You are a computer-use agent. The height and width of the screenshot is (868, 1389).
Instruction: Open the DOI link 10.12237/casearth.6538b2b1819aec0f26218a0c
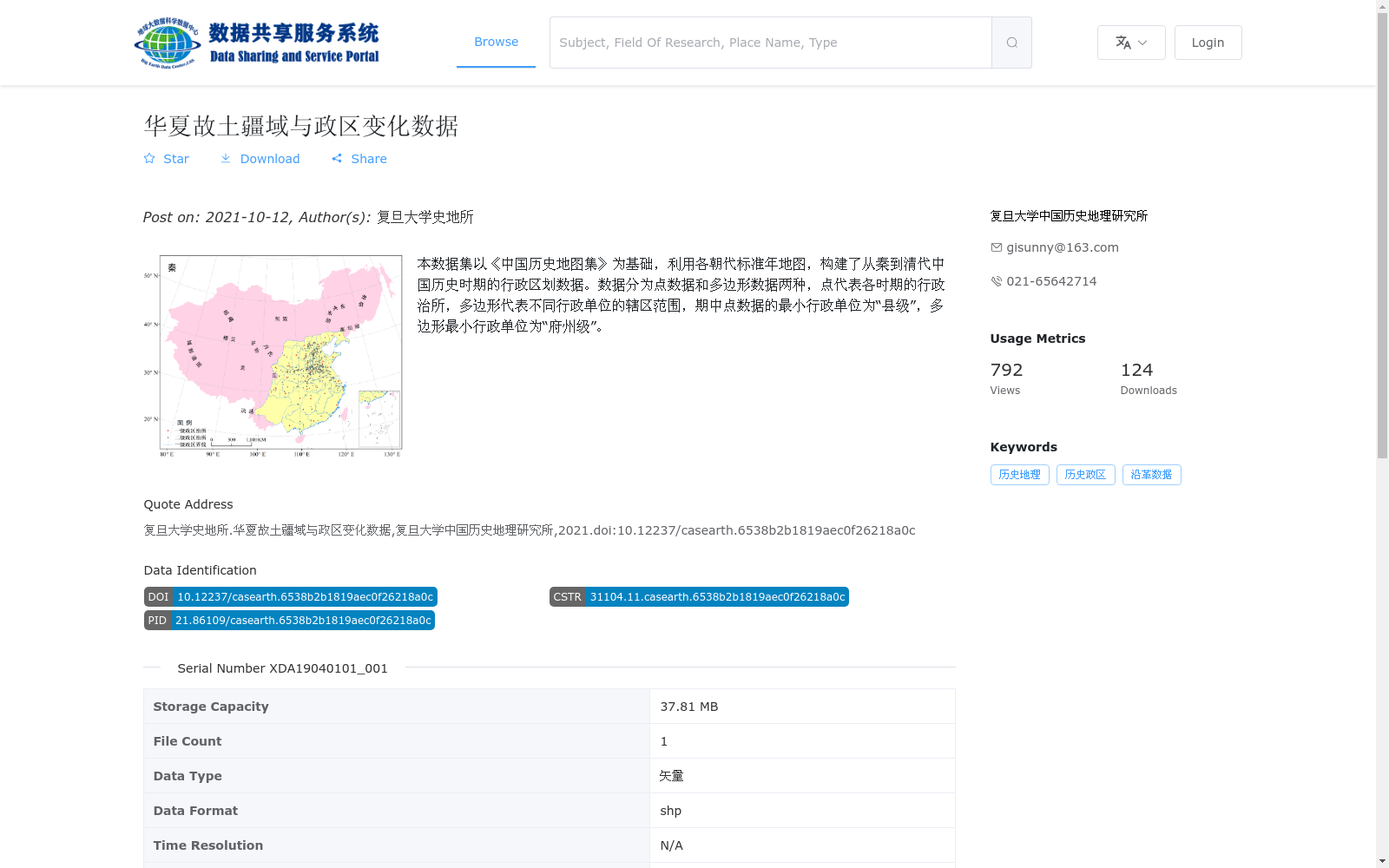pyautogui.click(x=305, y=596)
